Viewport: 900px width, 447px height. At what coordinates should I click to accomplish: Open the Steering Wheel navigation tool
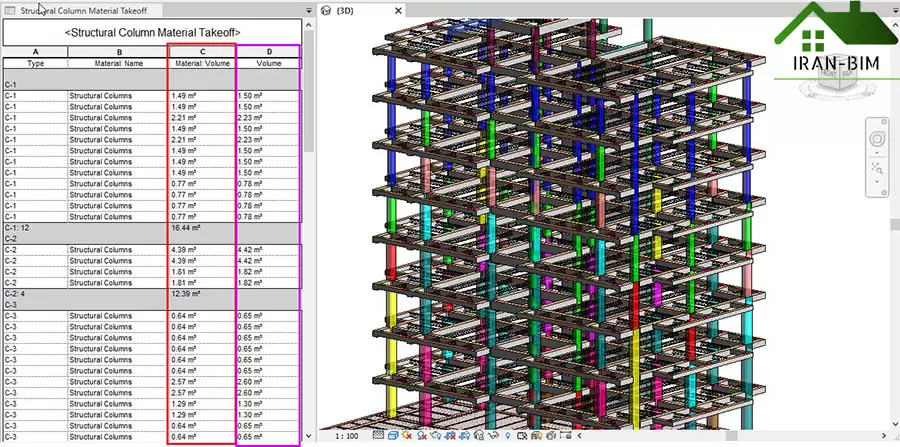878,137
